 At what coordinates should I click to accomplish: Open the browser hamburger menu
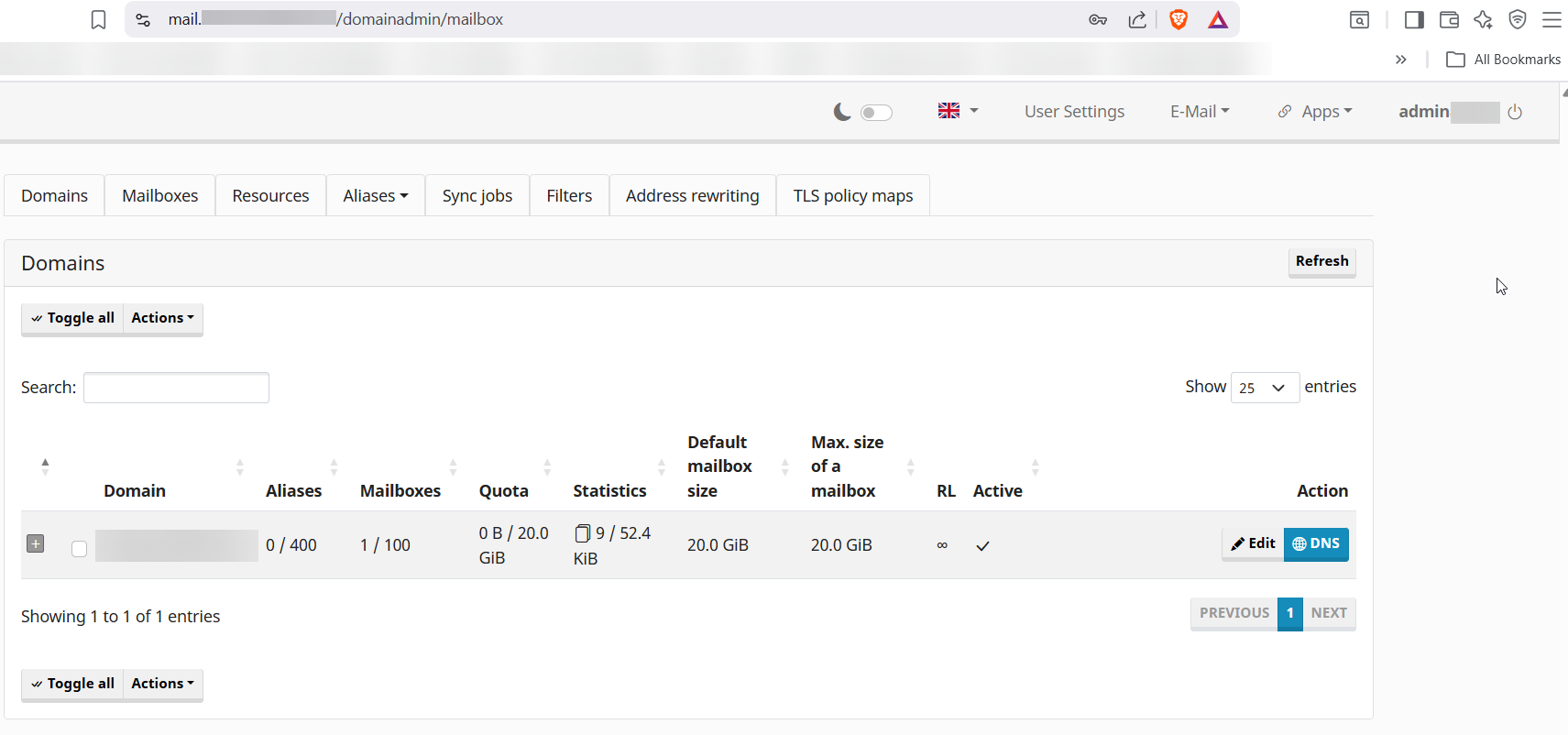(x=1552, y=19)
